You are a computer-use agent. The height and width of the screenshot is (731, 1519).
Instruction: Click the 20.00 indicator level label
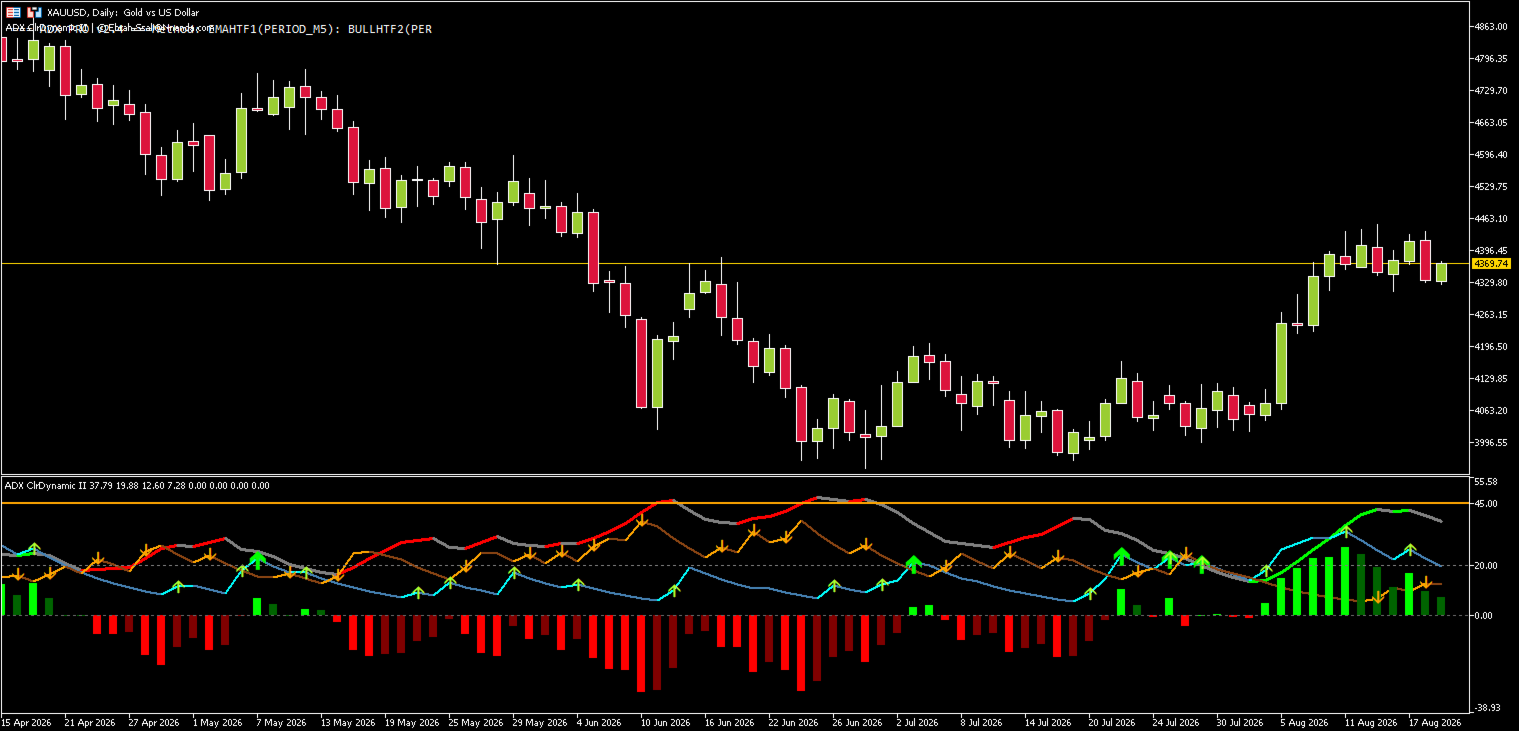point(1486,566)
